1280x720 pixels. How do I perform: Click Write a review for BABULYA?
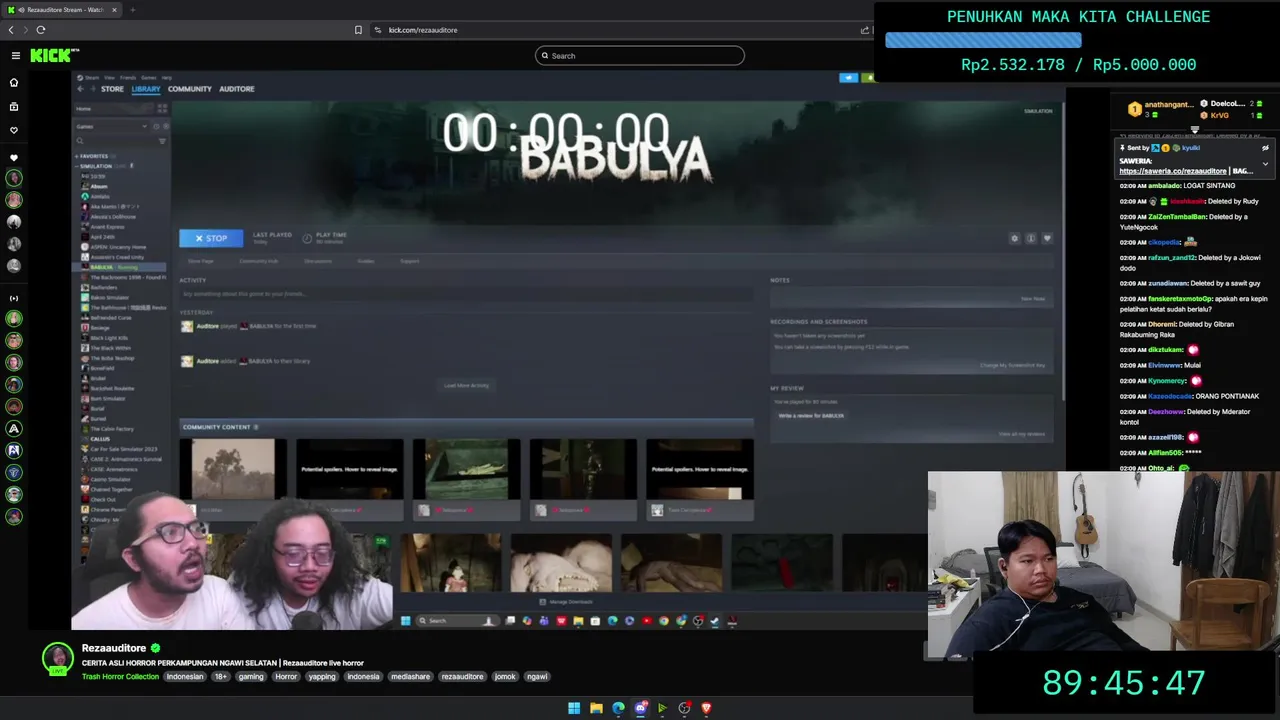811,415
